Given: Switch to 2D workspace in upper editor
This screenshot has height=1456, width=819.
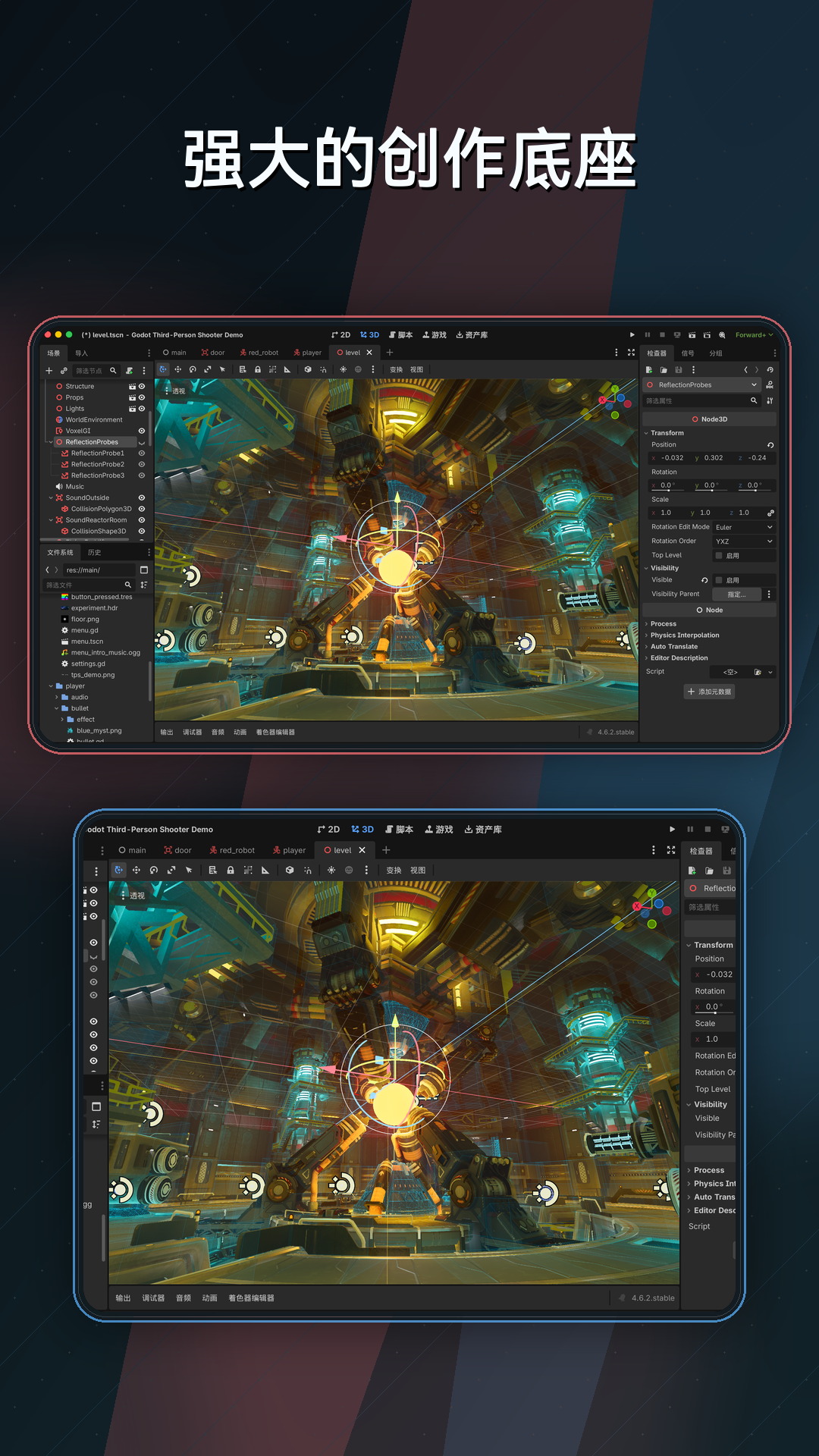Looking at the screenshot, I should (x=341, y=334).
